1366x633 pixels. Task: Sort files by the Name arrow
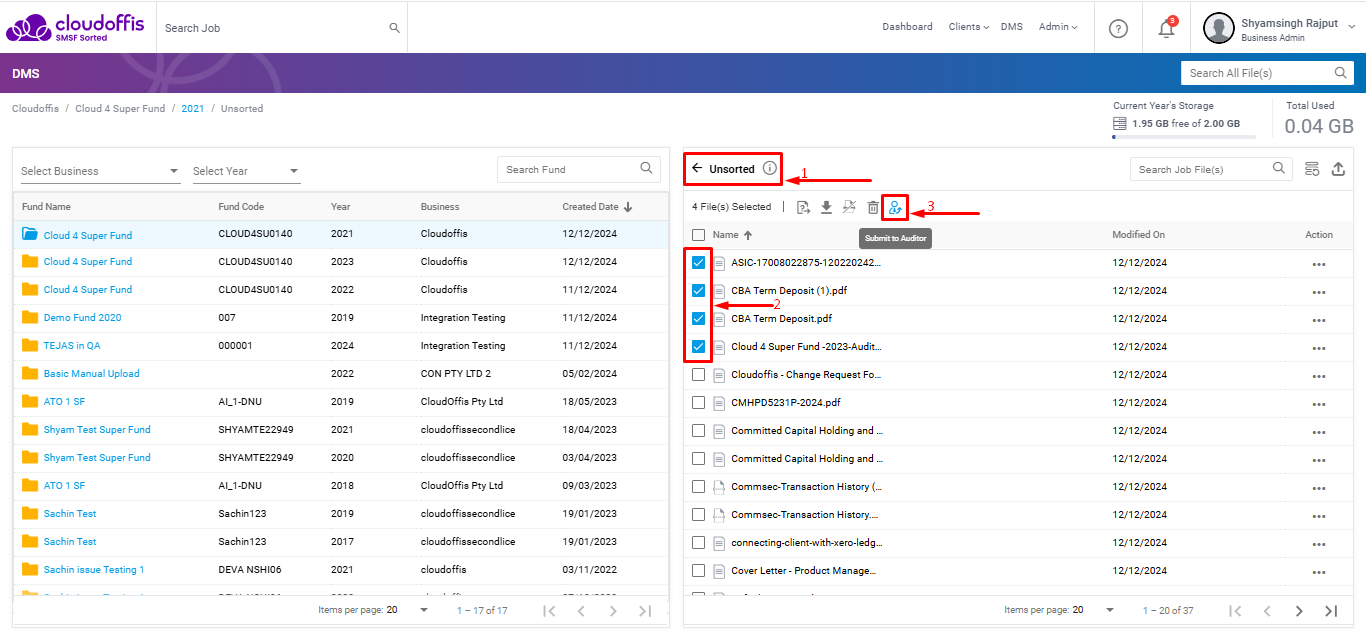pyautogui.click(x=747, y=235)
